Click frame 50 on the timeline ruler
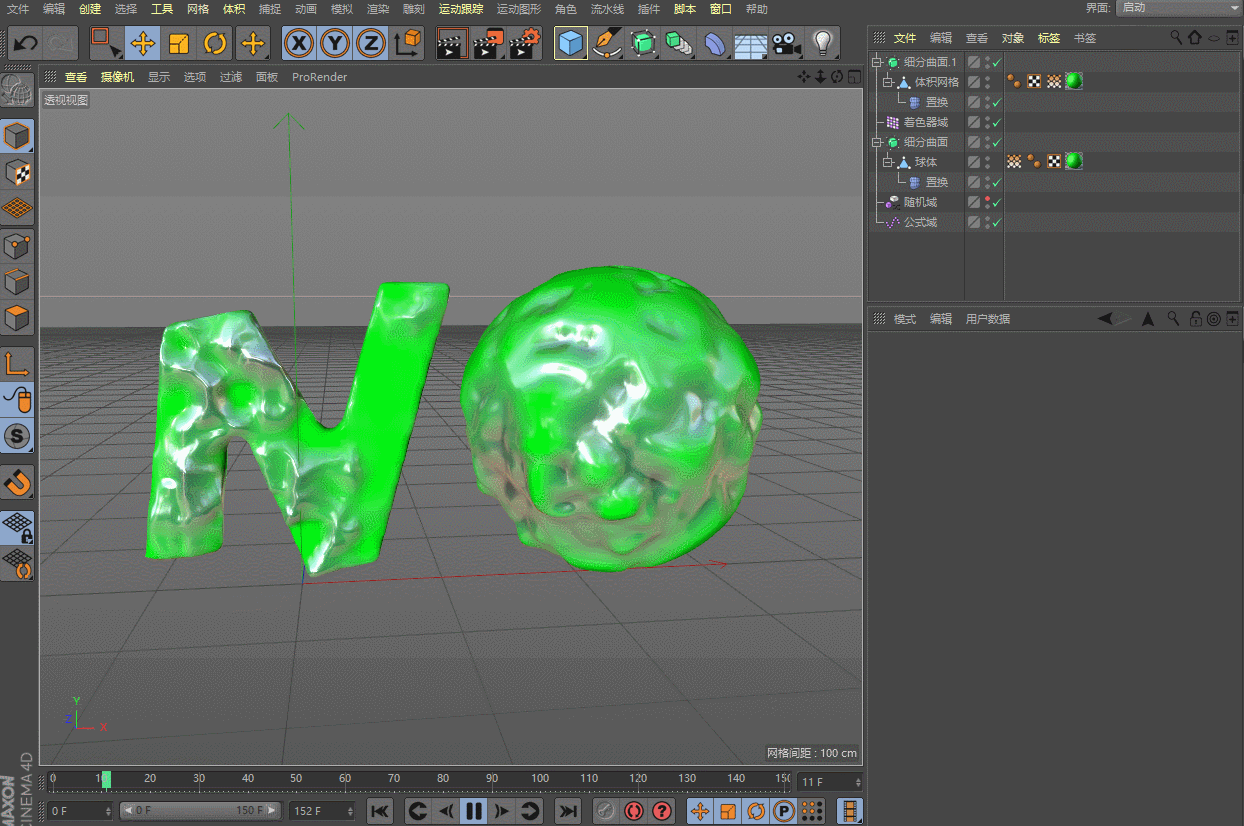1244x826 pixels. point(296,780)
